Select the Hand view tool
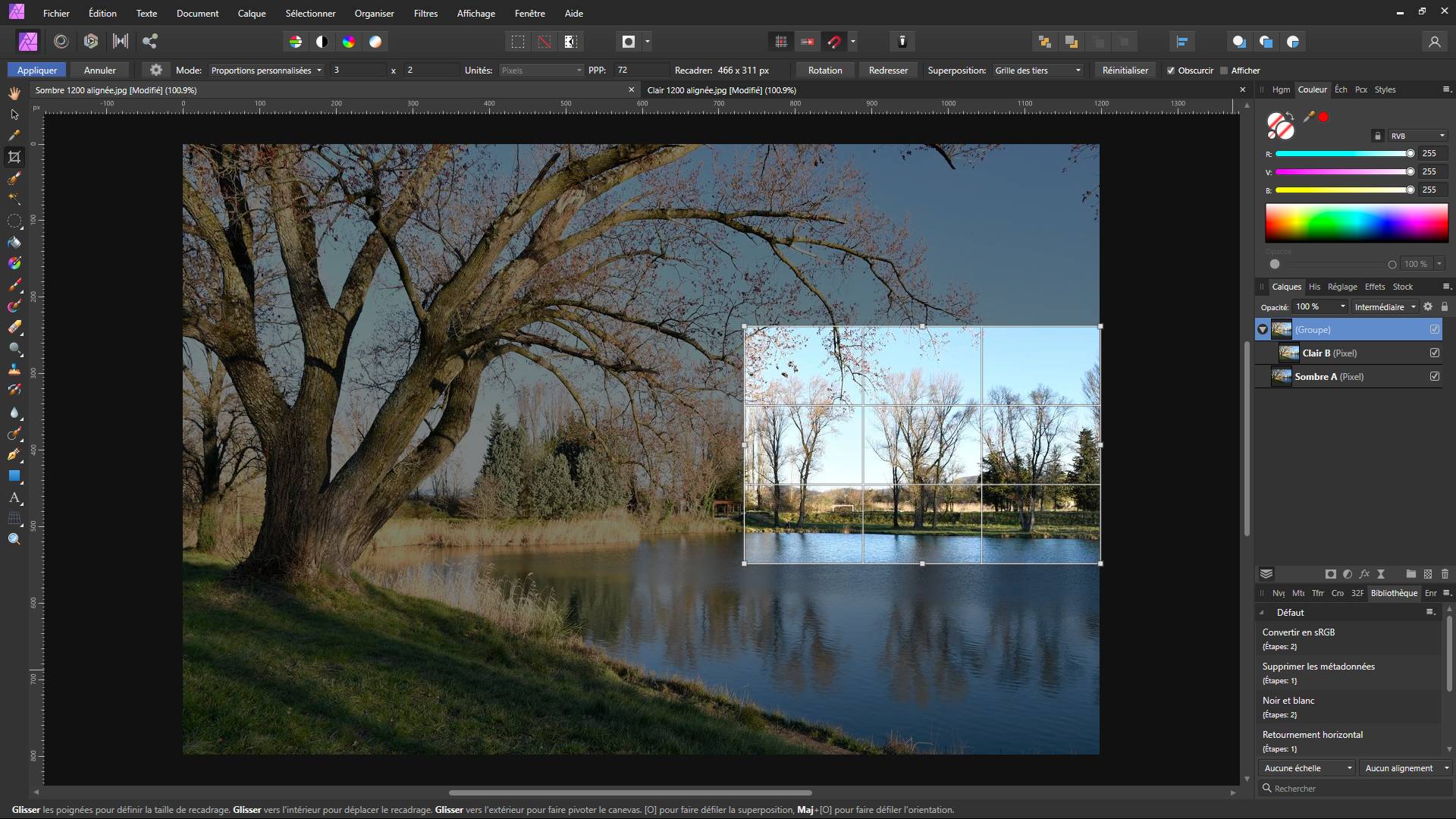The height and width of the screenshot is (819, 1456). [x=14, y=93]
